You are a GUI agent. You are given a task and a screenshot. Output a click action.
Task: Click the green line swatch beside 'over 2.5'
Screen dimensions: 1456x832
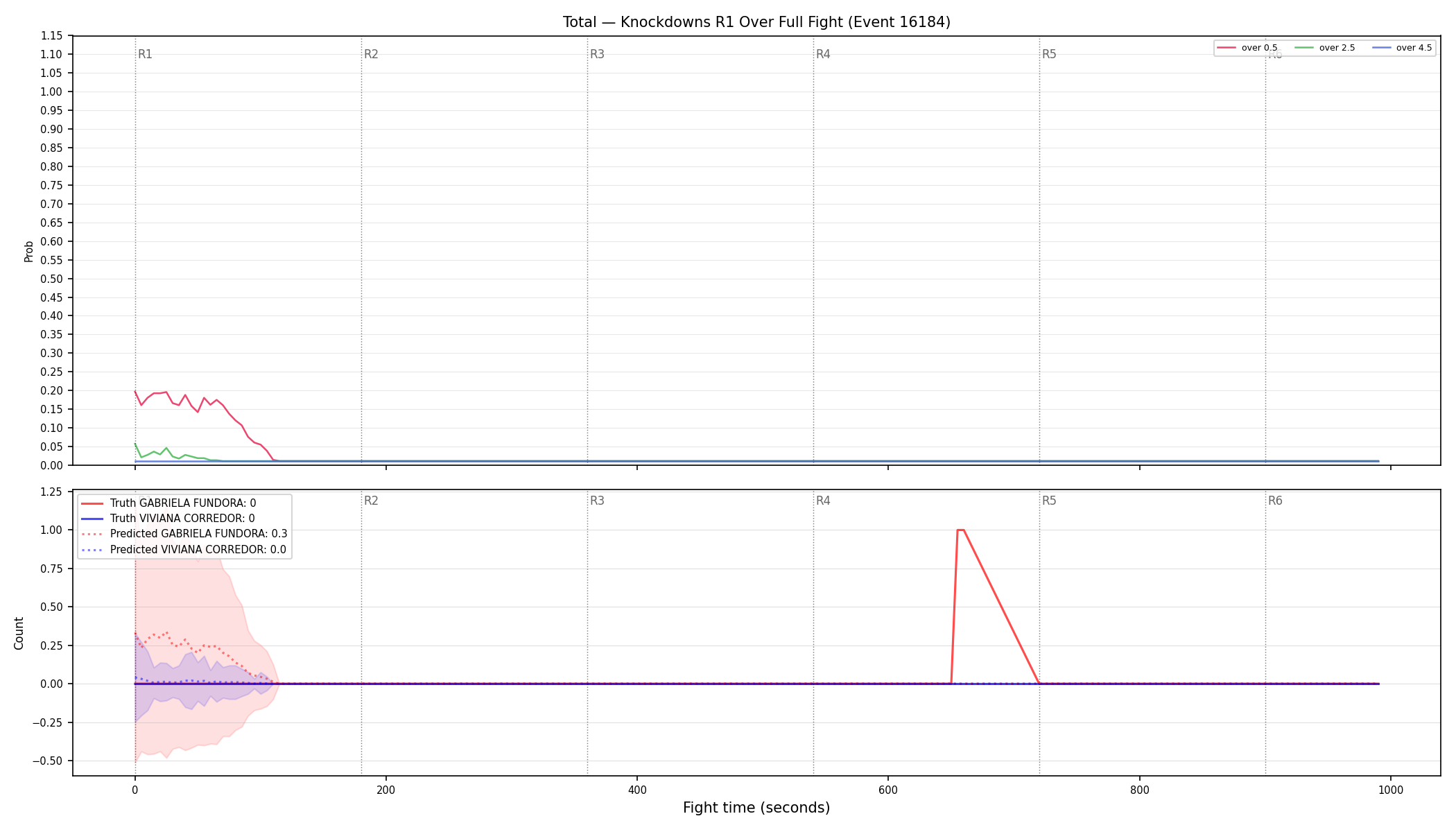pyautogui.click(x=1304, y=48)
